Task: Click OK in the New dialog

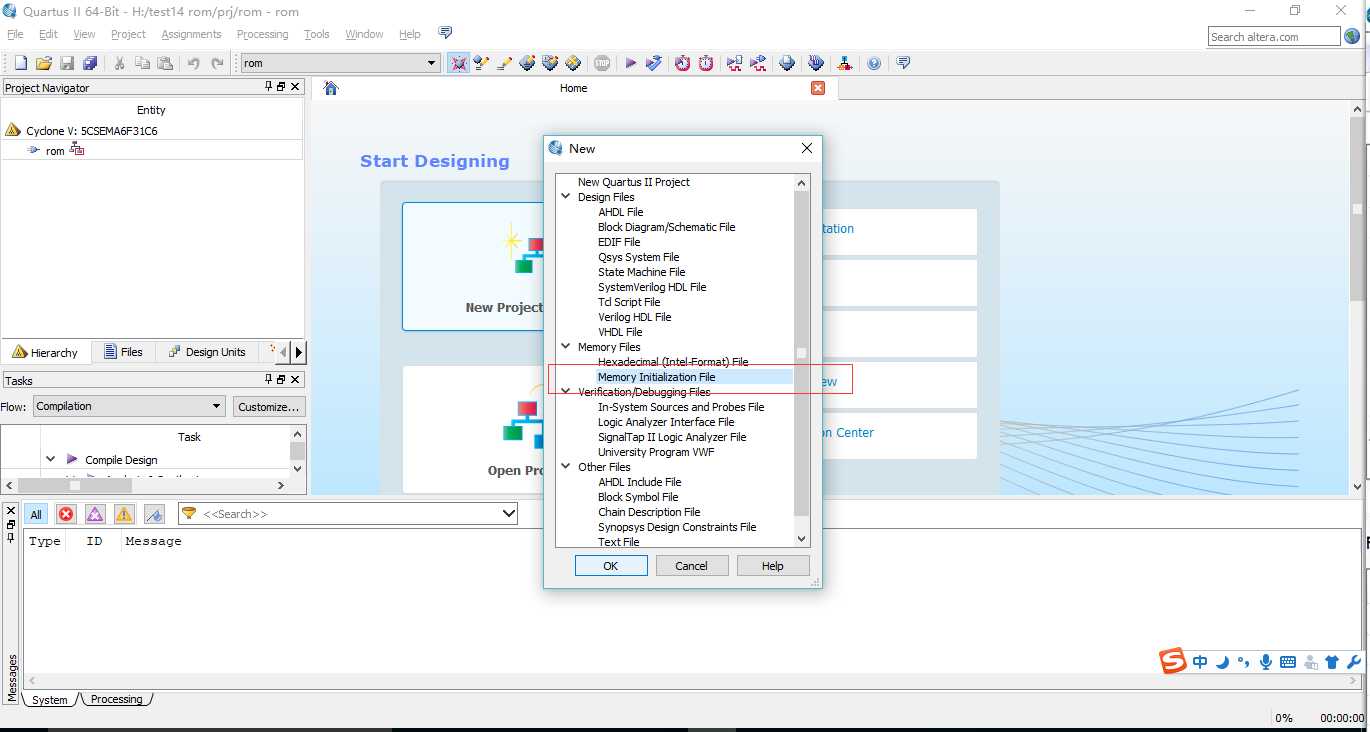Action: pyautogui.click(x=610, y=566)
